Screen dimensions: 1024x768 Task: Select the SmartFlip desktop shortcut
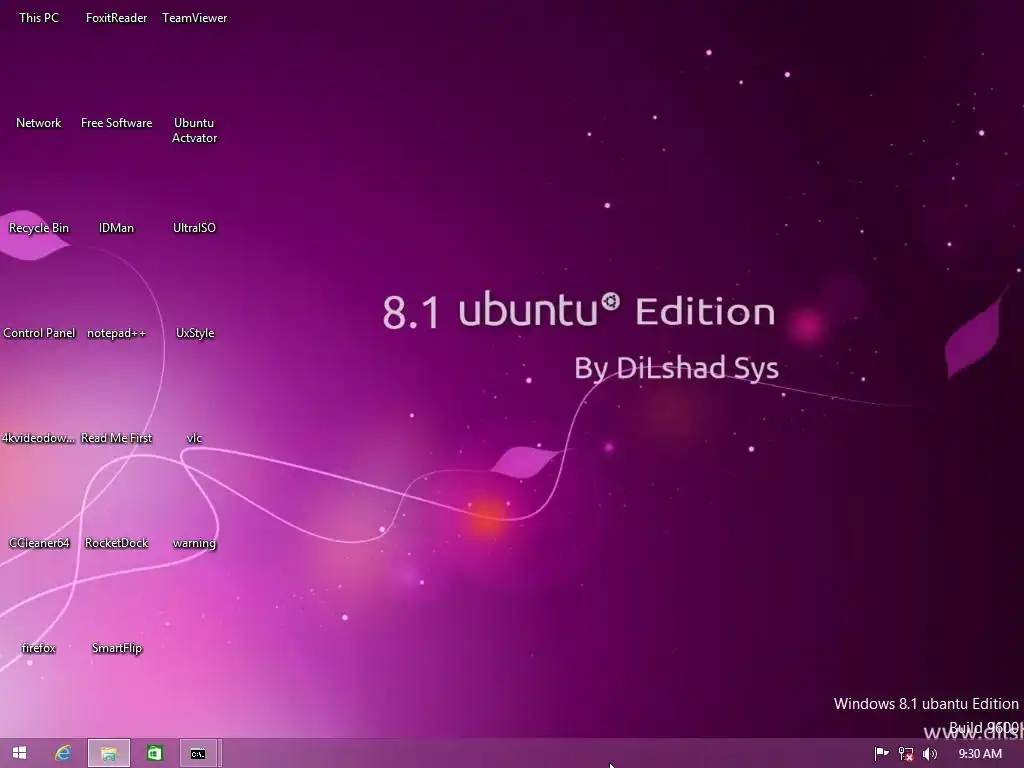(116, 648)
